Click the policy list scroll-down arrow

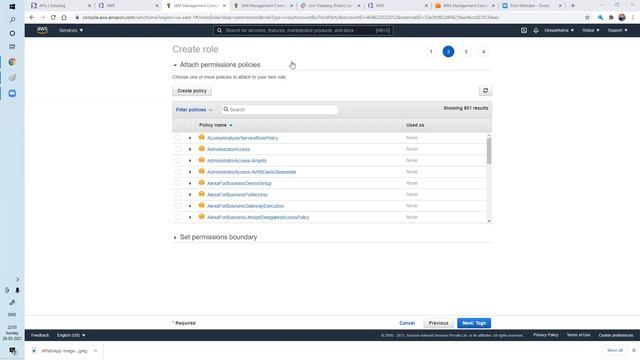pos(489,221)
